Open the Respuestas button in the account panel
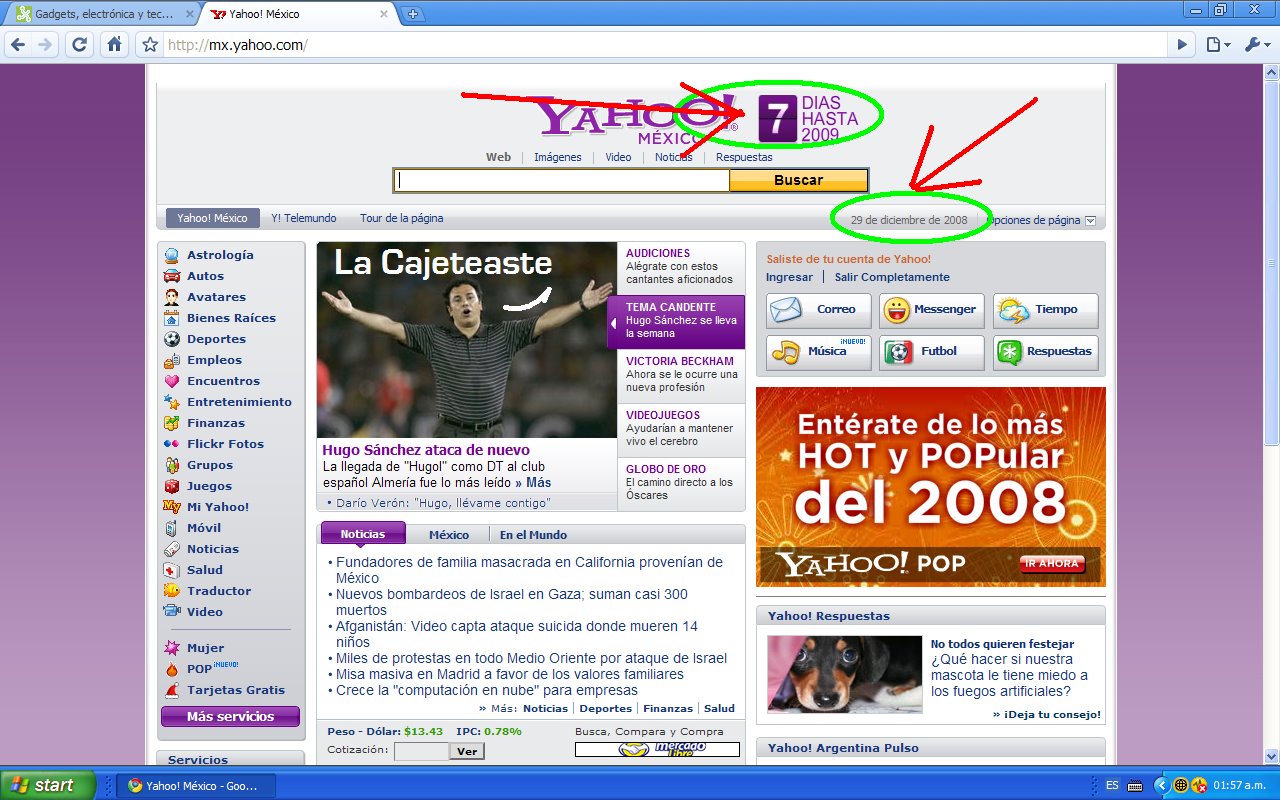 tap(1045, 352)
